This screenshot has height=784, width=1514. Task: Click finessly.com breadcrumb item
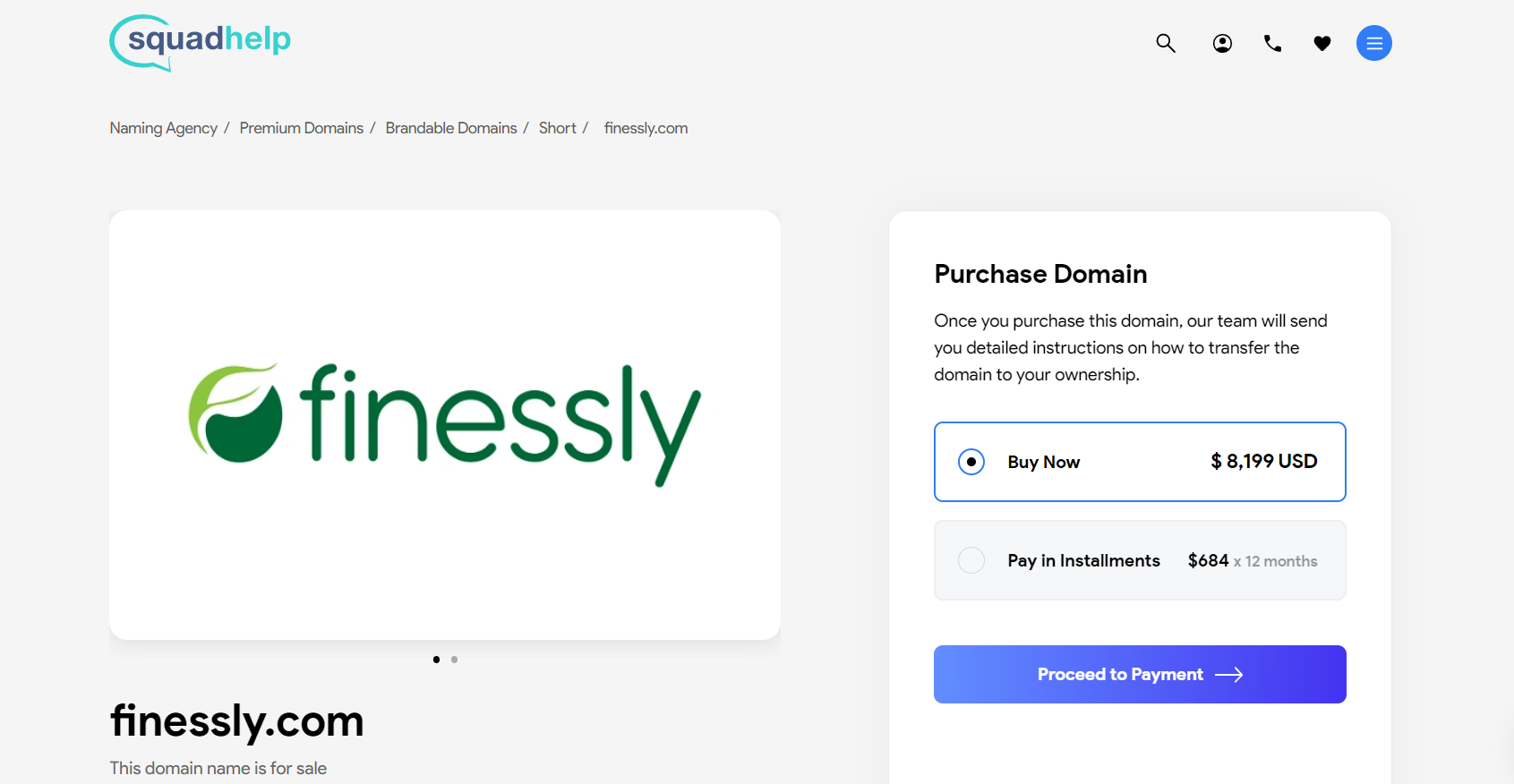pos(646,128)
